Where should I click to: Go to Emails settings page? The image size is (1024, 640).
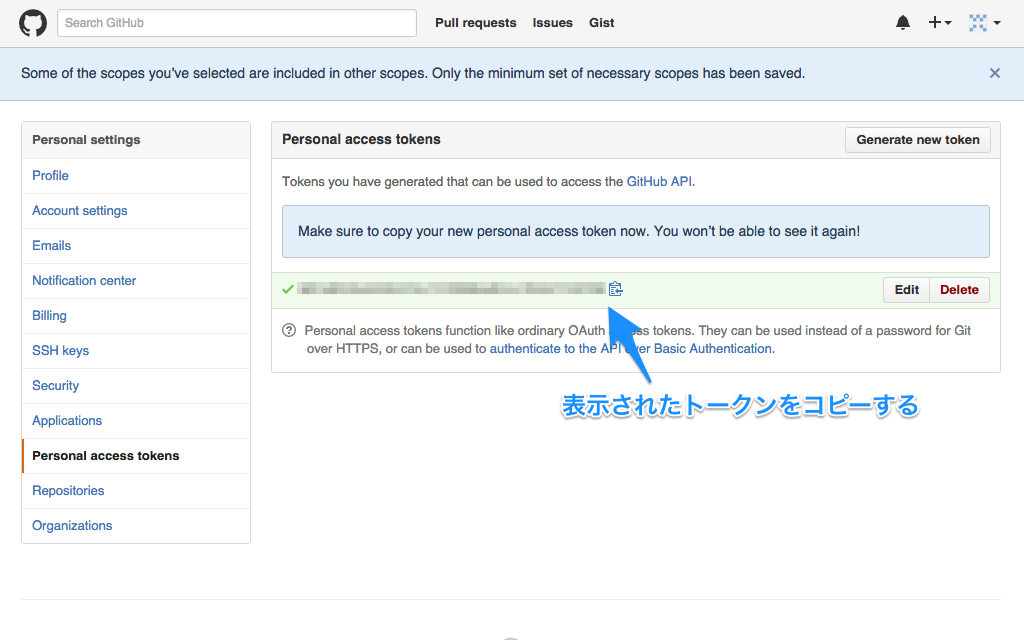pyautogui.click(x=52, y=246)
